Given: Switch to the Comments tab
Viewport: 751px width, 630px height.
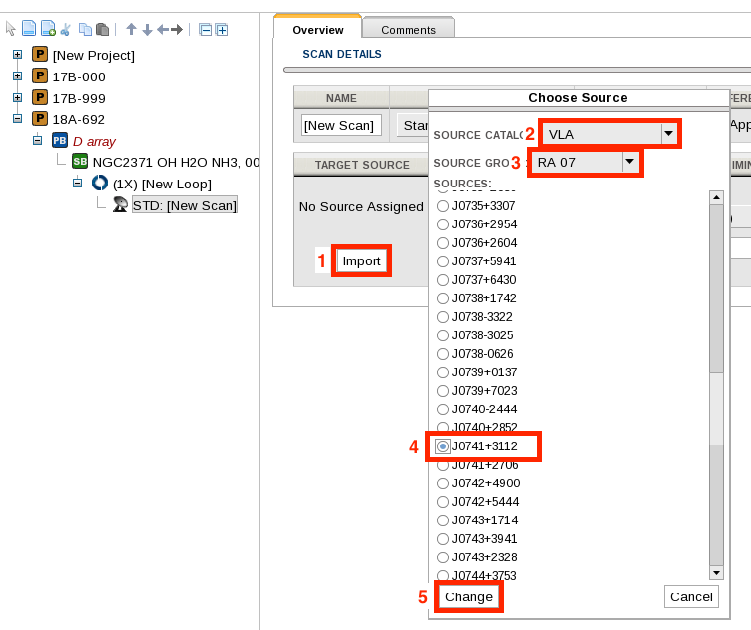Looking at the screenshot, I should (408, 30).
